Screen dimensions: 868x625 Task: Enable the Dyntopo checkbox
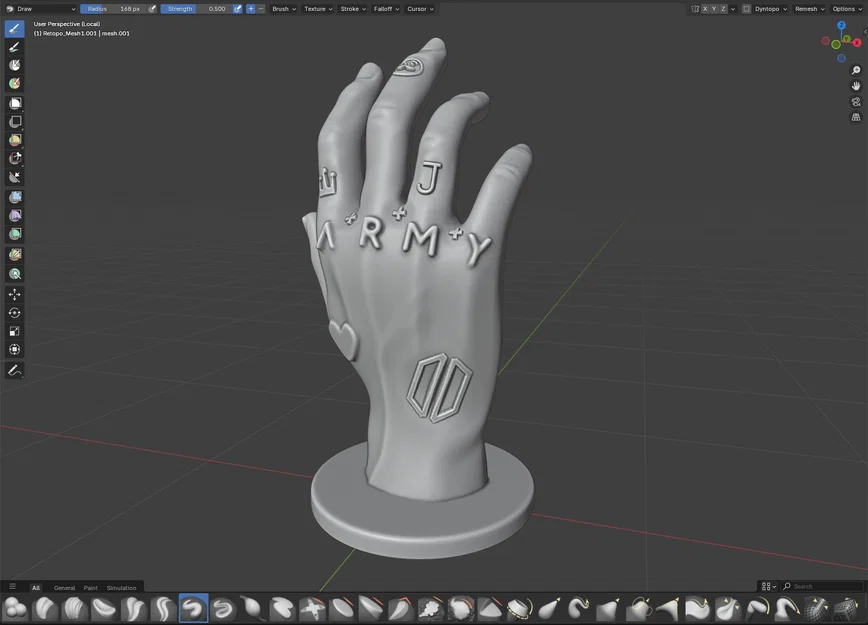coord(746,9)
